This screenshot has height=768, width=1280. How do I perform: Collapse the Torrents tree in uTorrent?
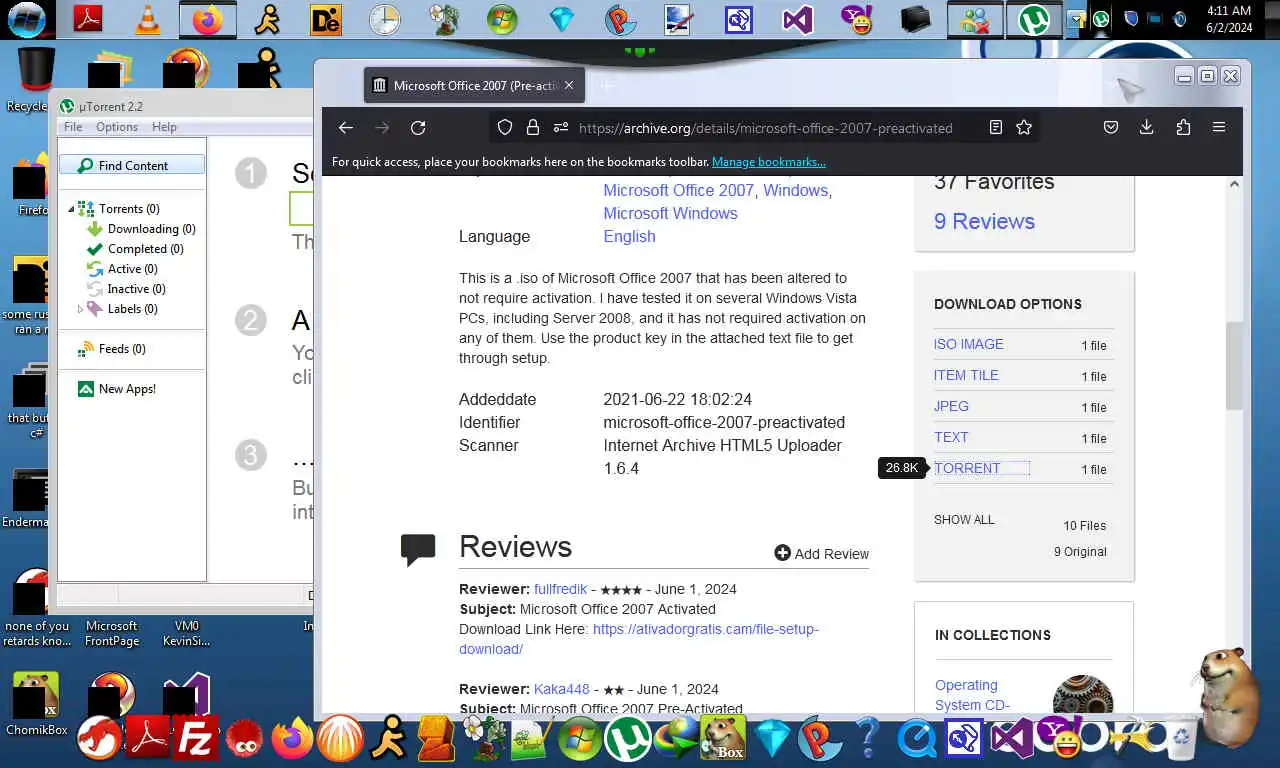(x=71, y=209)
